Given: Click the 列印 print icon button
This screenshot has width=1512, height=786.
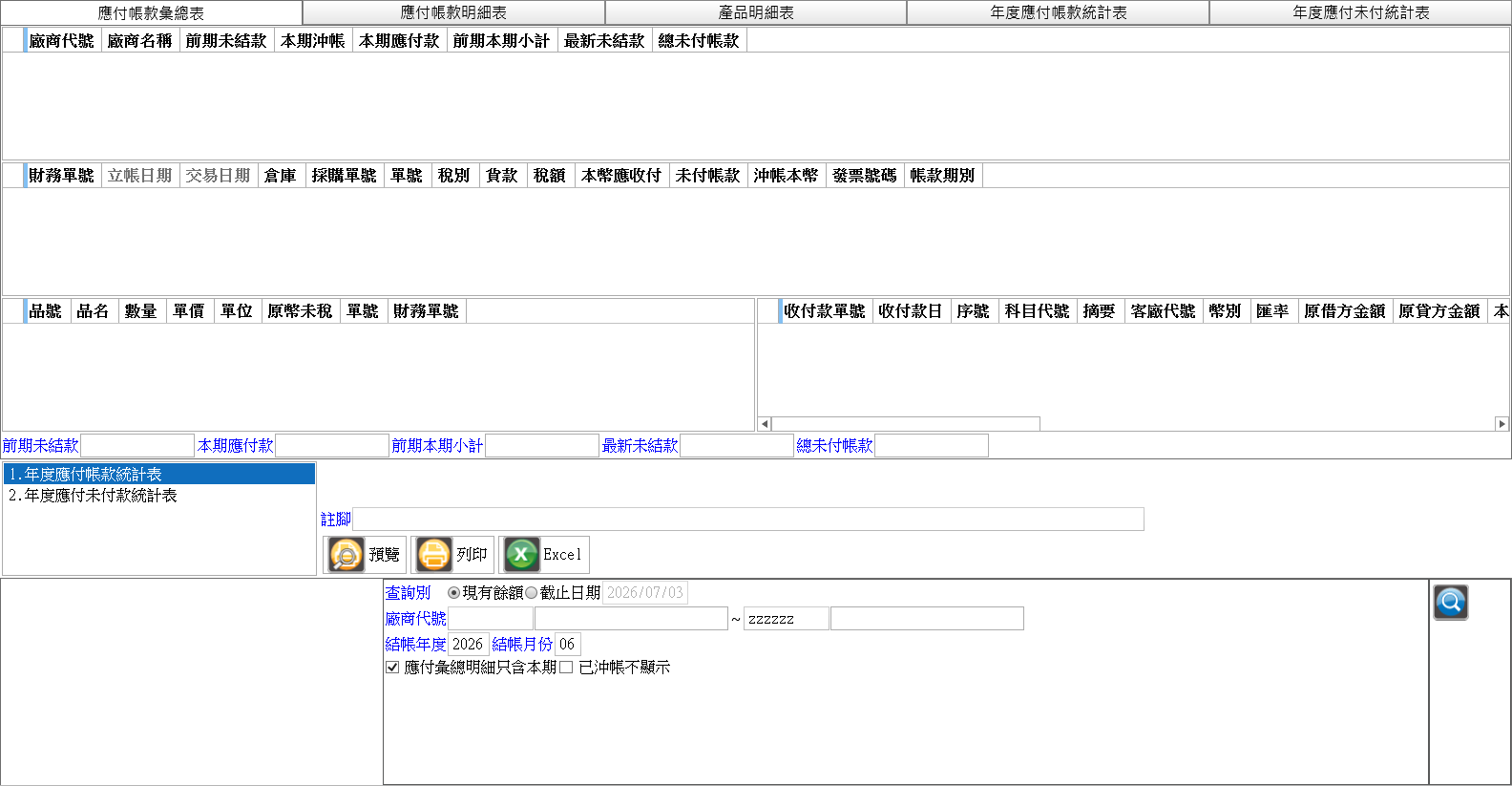Looking at the screenshot, I should (452, 555).
